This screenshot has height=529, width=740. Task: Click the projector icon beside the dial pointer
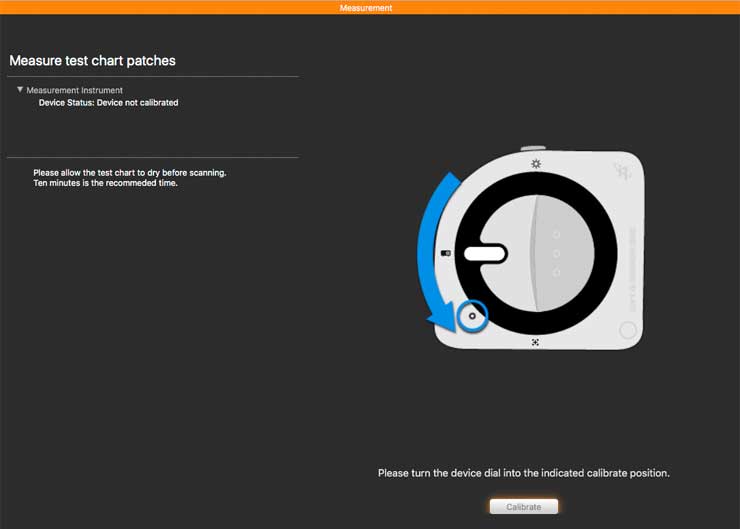446,253
